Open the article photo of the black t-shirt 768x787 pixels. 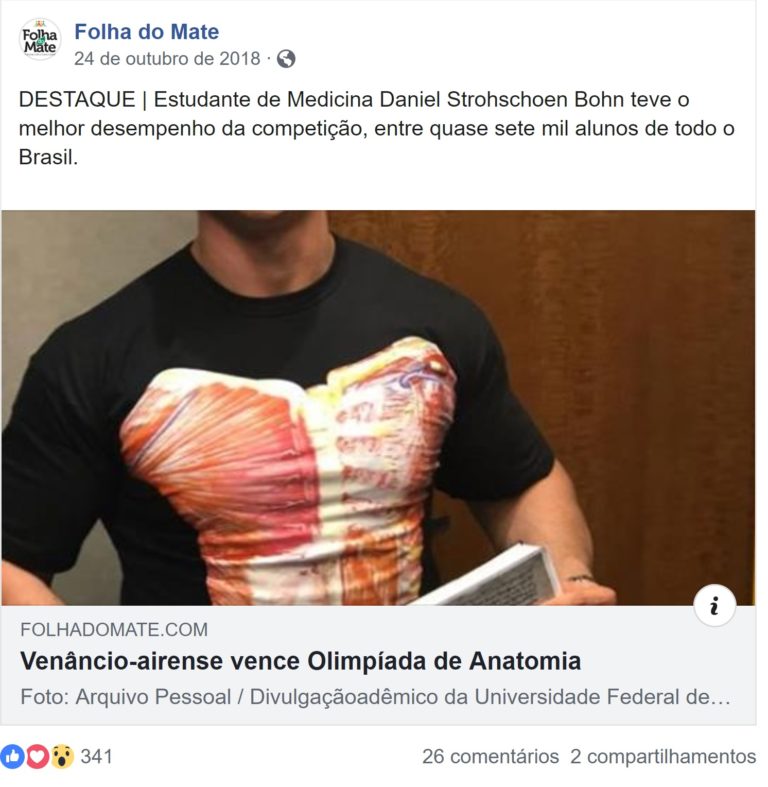pyautogui.click(x=378, y=408)
